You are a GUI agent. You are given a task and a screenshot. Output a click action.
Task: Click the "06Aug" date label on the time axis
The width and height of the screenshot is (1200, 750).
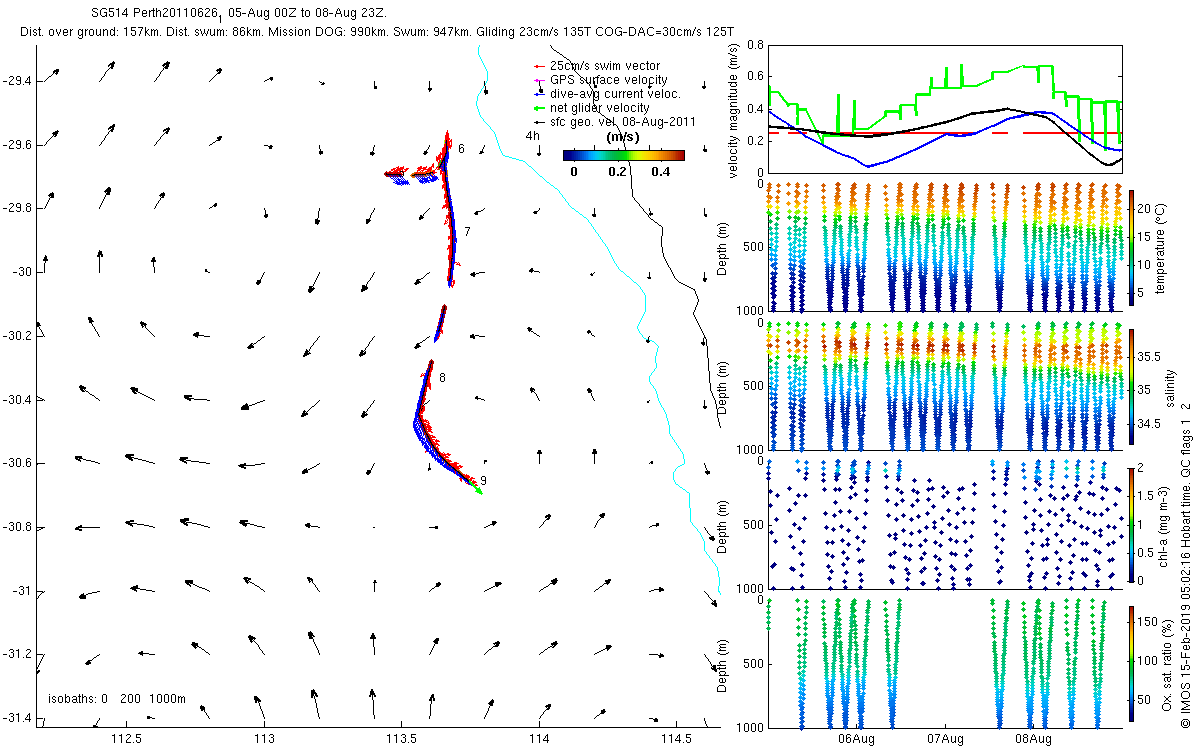[857, 739]
